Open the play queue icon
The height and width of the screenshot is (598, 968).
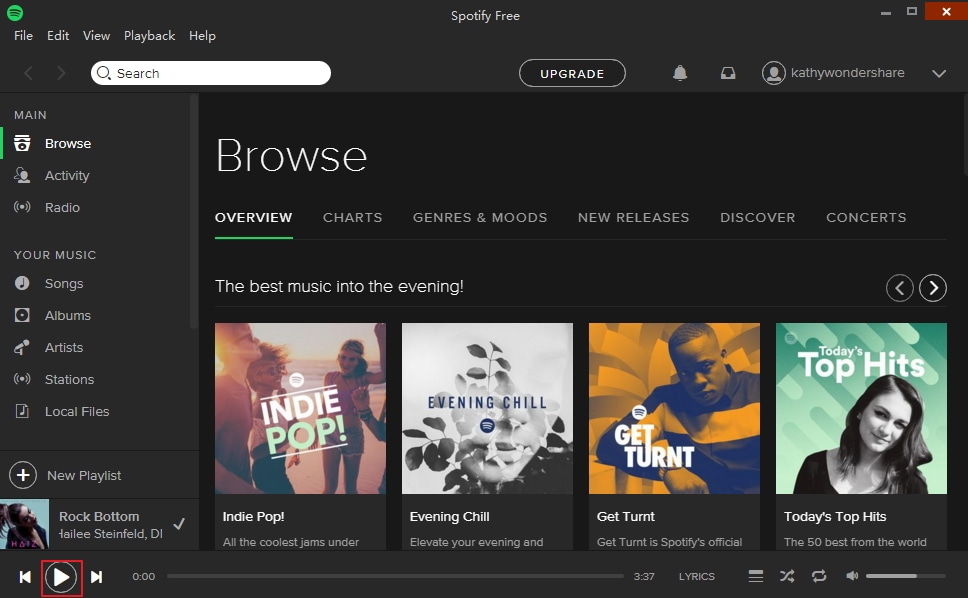756,576
